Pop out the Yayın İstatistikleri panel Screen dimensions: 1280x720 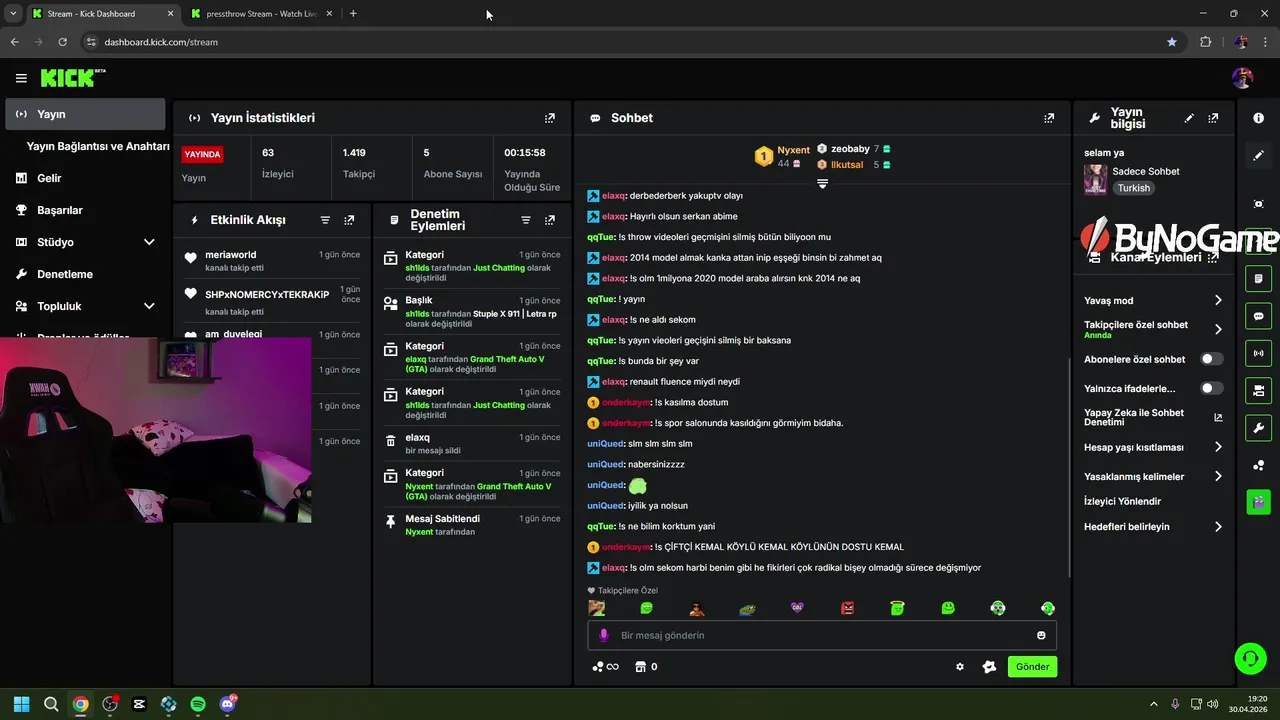(549, 118)
